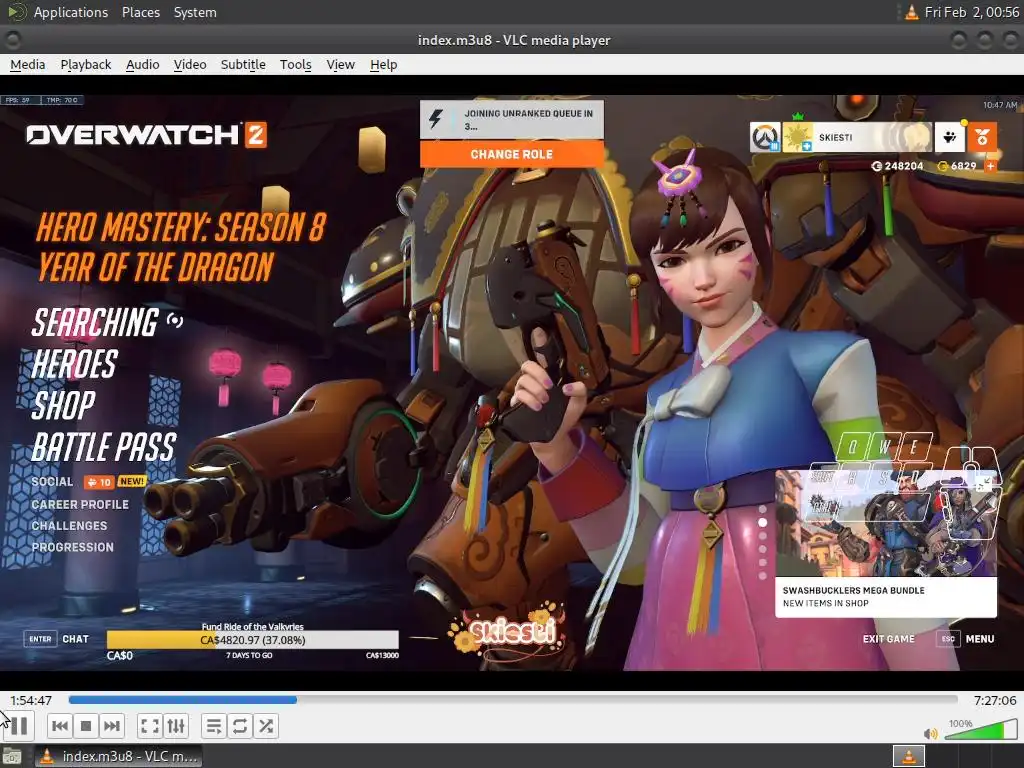Click the Overwatch 2 logo in video
This screenshot has width=1024, height=768.
click(x=146, y=135)
